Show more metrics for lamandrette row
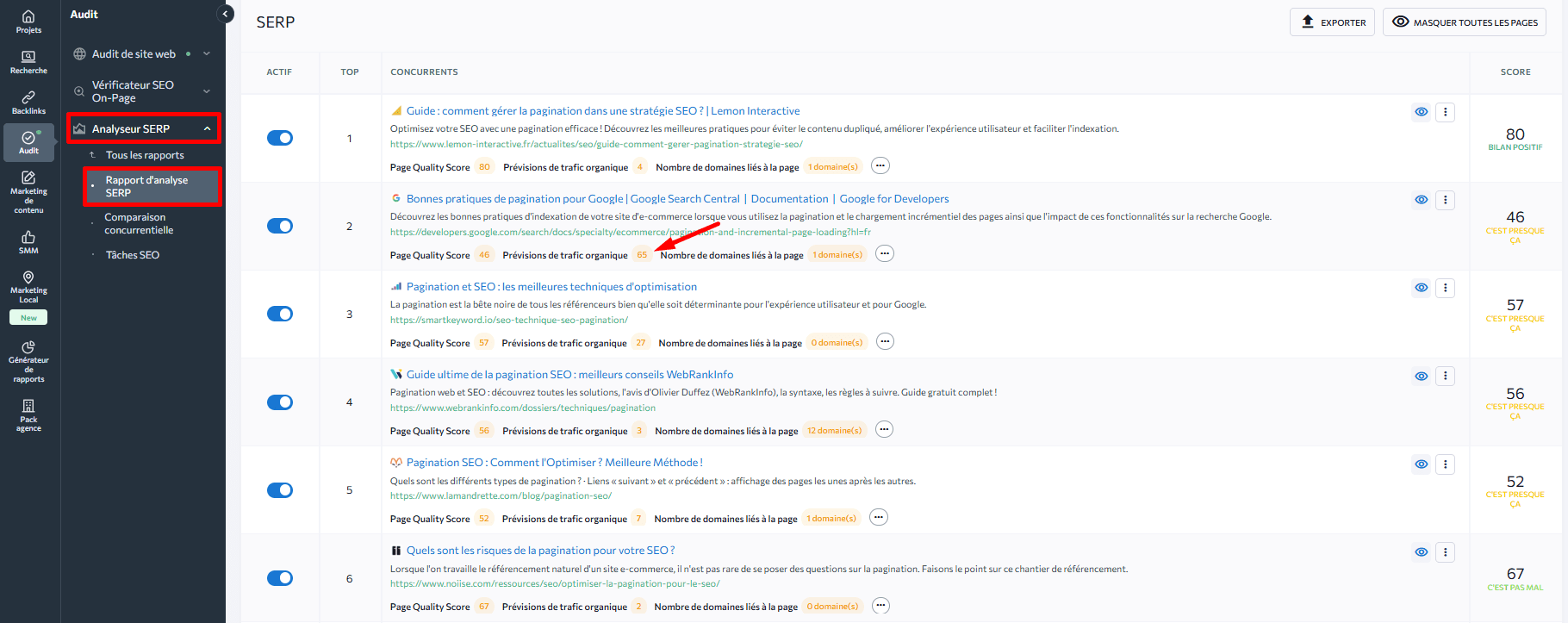This screenshot has width=1568, height=623. coord(878,517)
